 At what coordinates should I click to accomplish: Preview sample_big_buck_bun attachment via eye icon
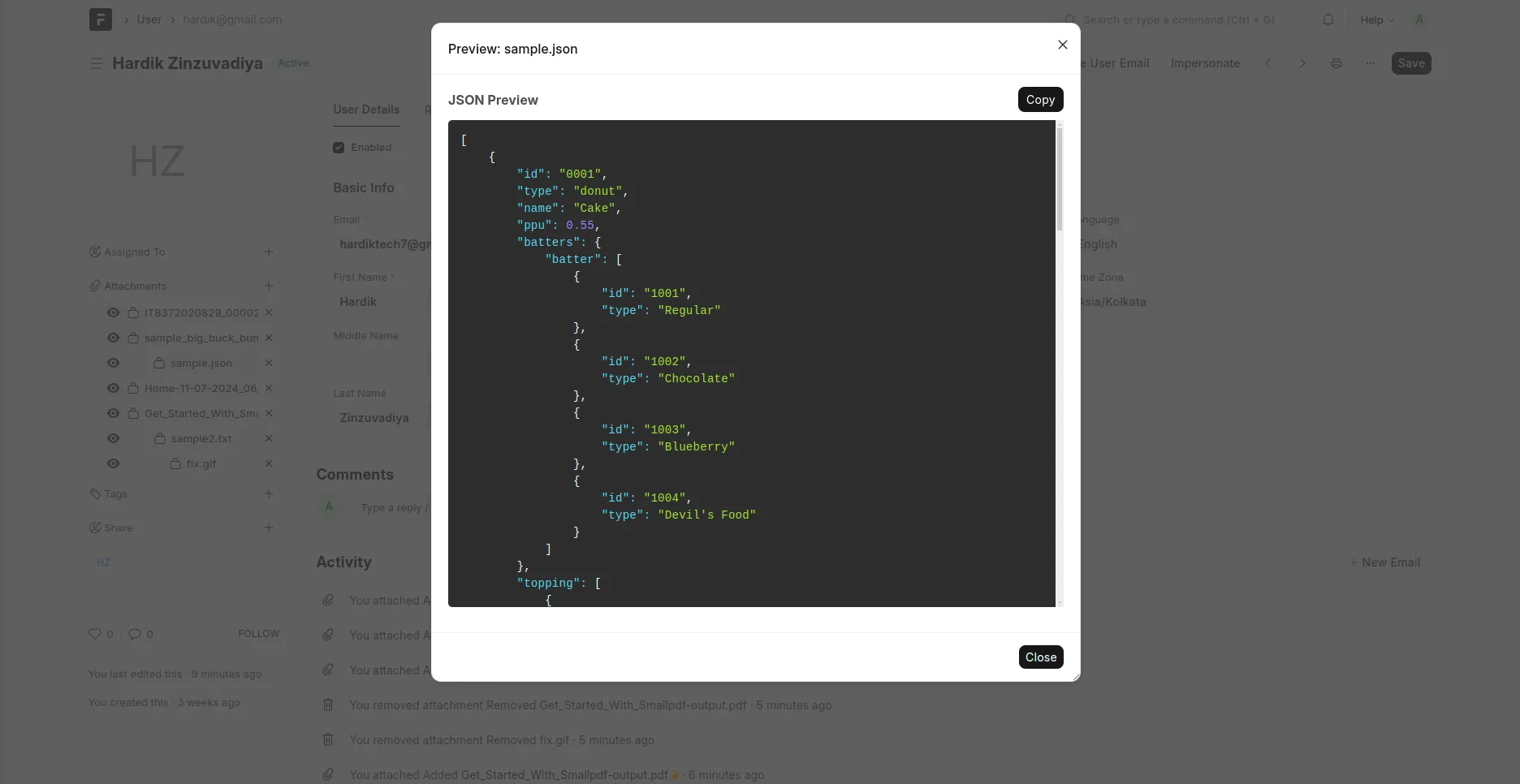[x=113, y=338]
